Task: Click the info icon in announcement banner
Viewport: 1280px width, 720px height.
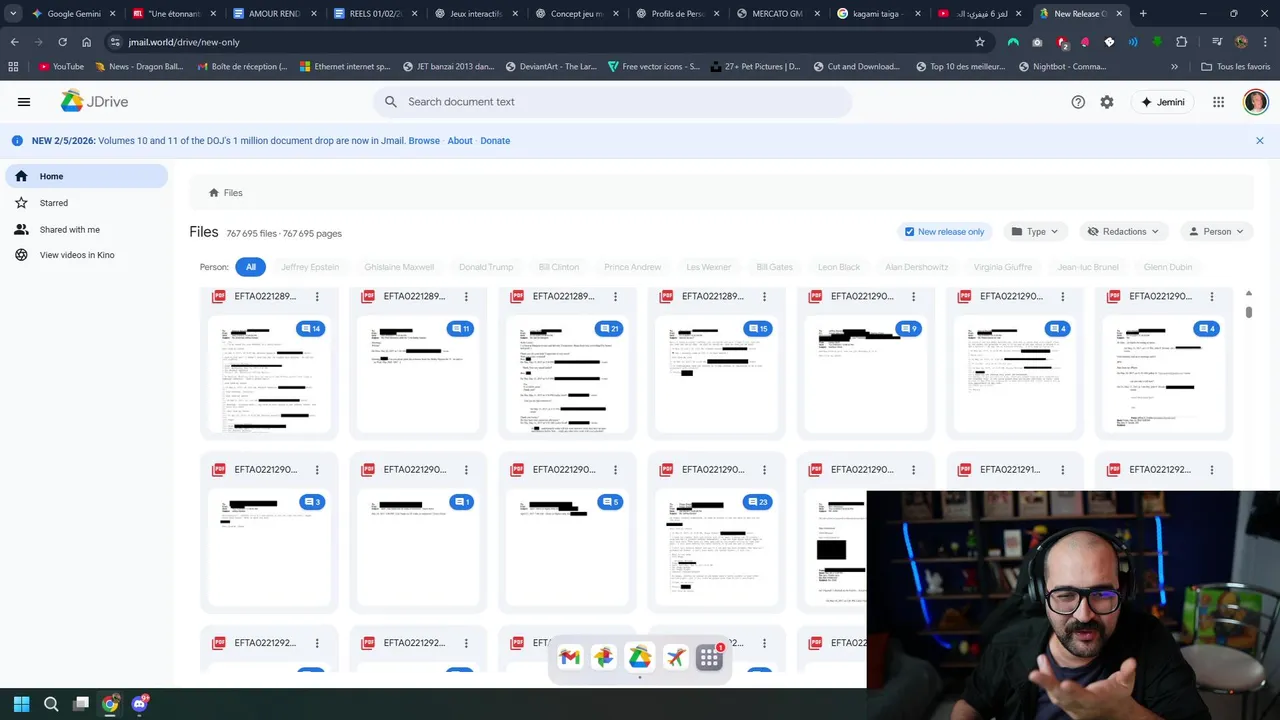Action: (17, 141)
